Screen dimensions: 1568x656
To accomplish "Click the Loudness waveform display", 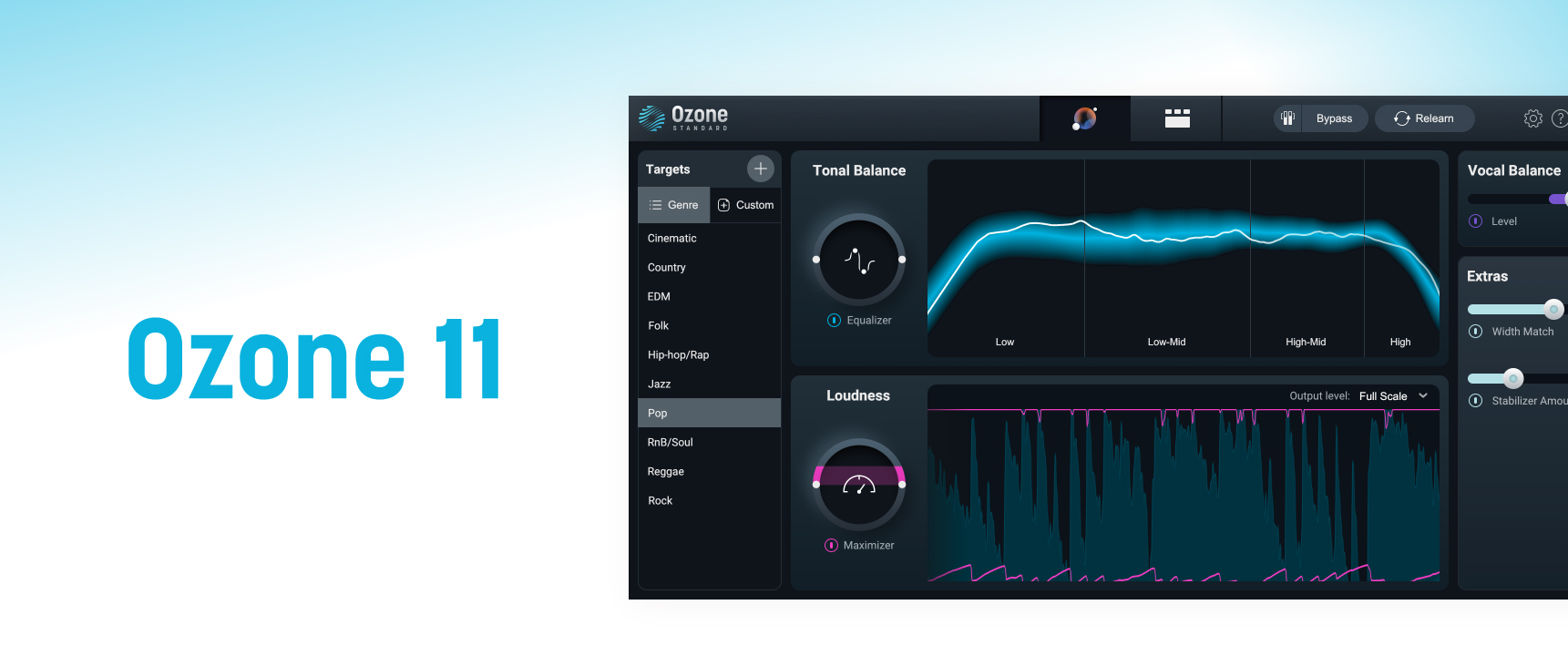I will [x=1184, y=494].
